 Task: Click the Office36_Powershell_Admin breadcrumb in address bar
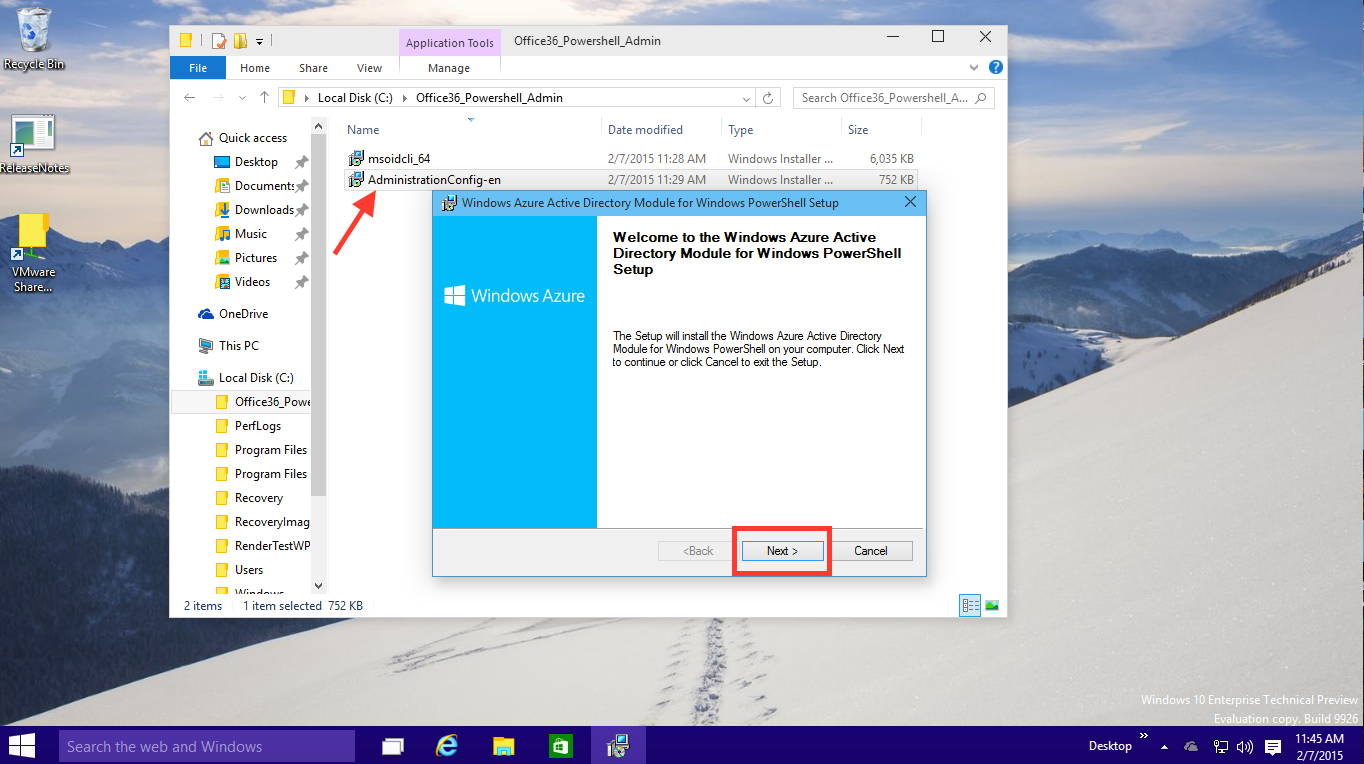tap(489, 98)
